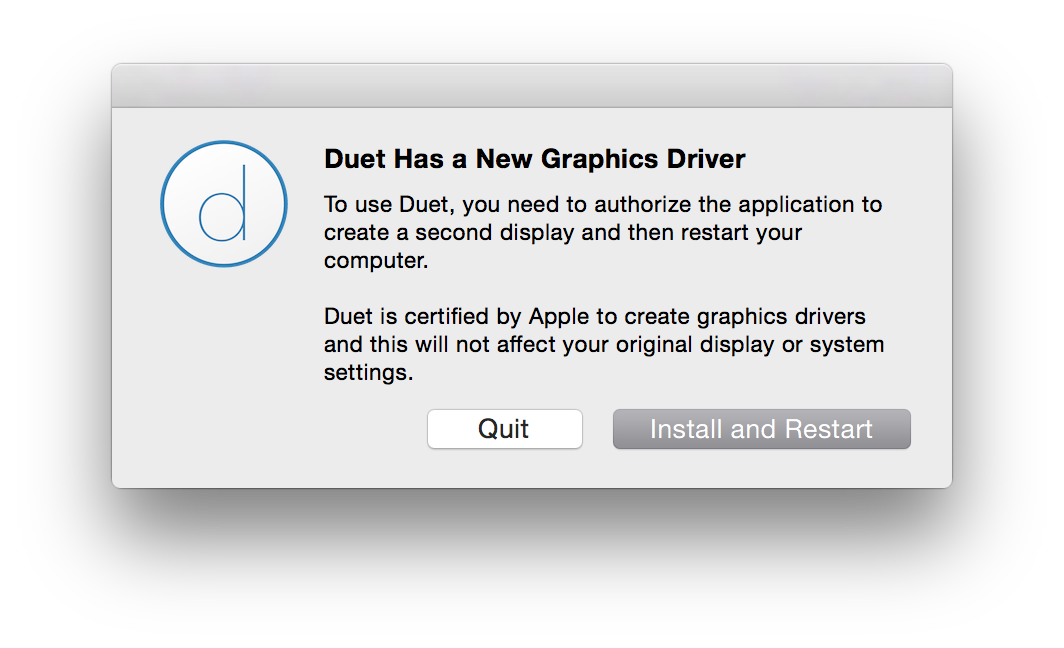Select the heading 'Duet Has a New Graphics Driver'
The width and height of the screenshot is (1064, 648).
[x=534, y=159]
